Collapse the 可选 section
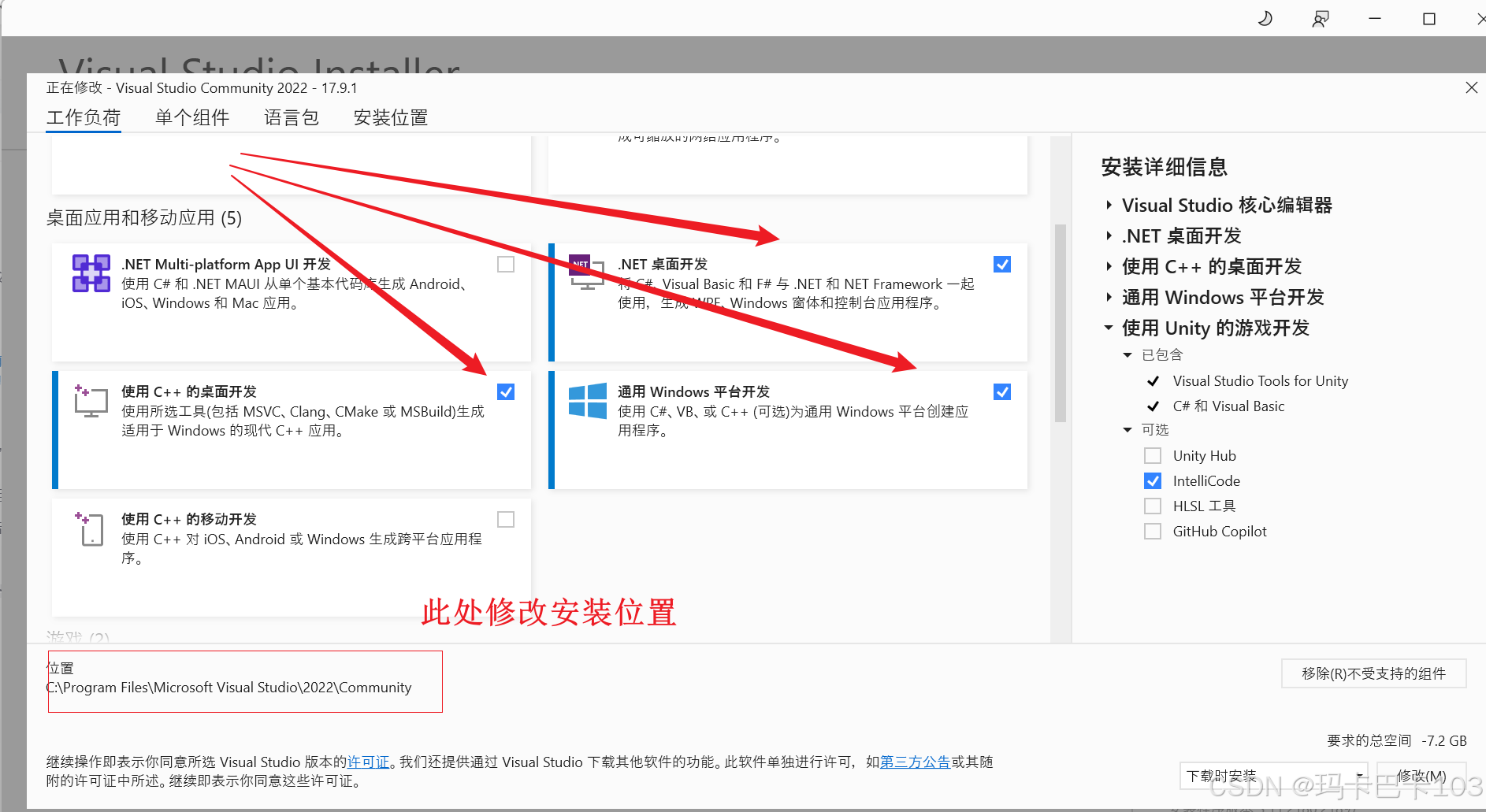The width and height of the screenshot is (1486, 812). click(x=1128, y=430)
